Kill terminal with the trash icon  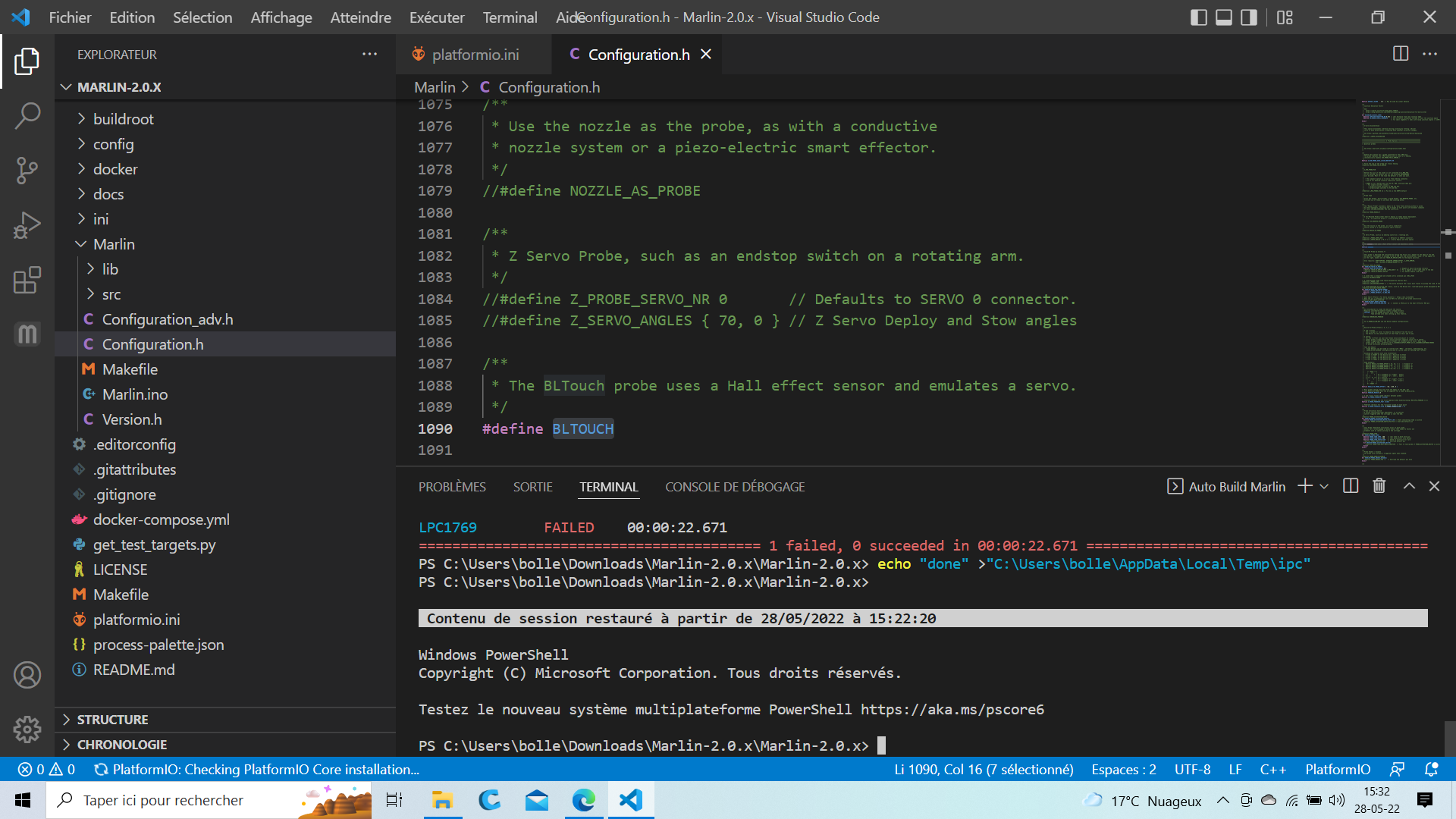click(1379, 486)
